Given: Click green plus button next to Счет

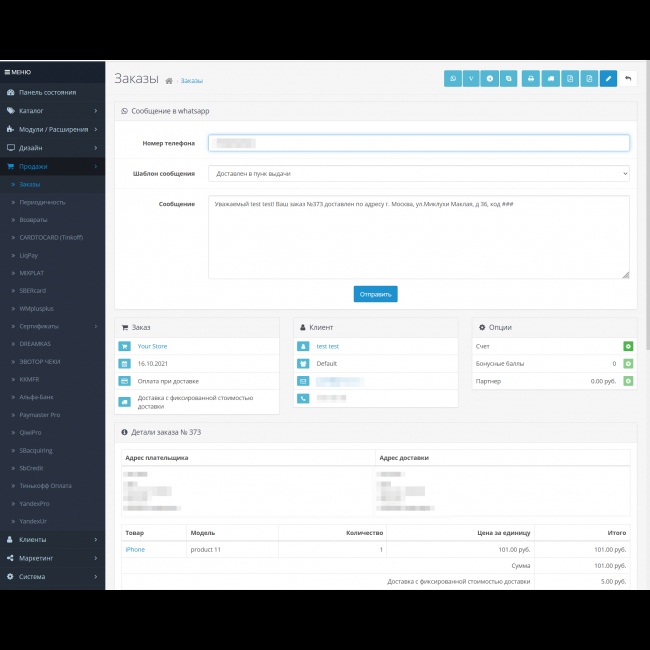Looking at the screenshot, I should tap(628, 346).
